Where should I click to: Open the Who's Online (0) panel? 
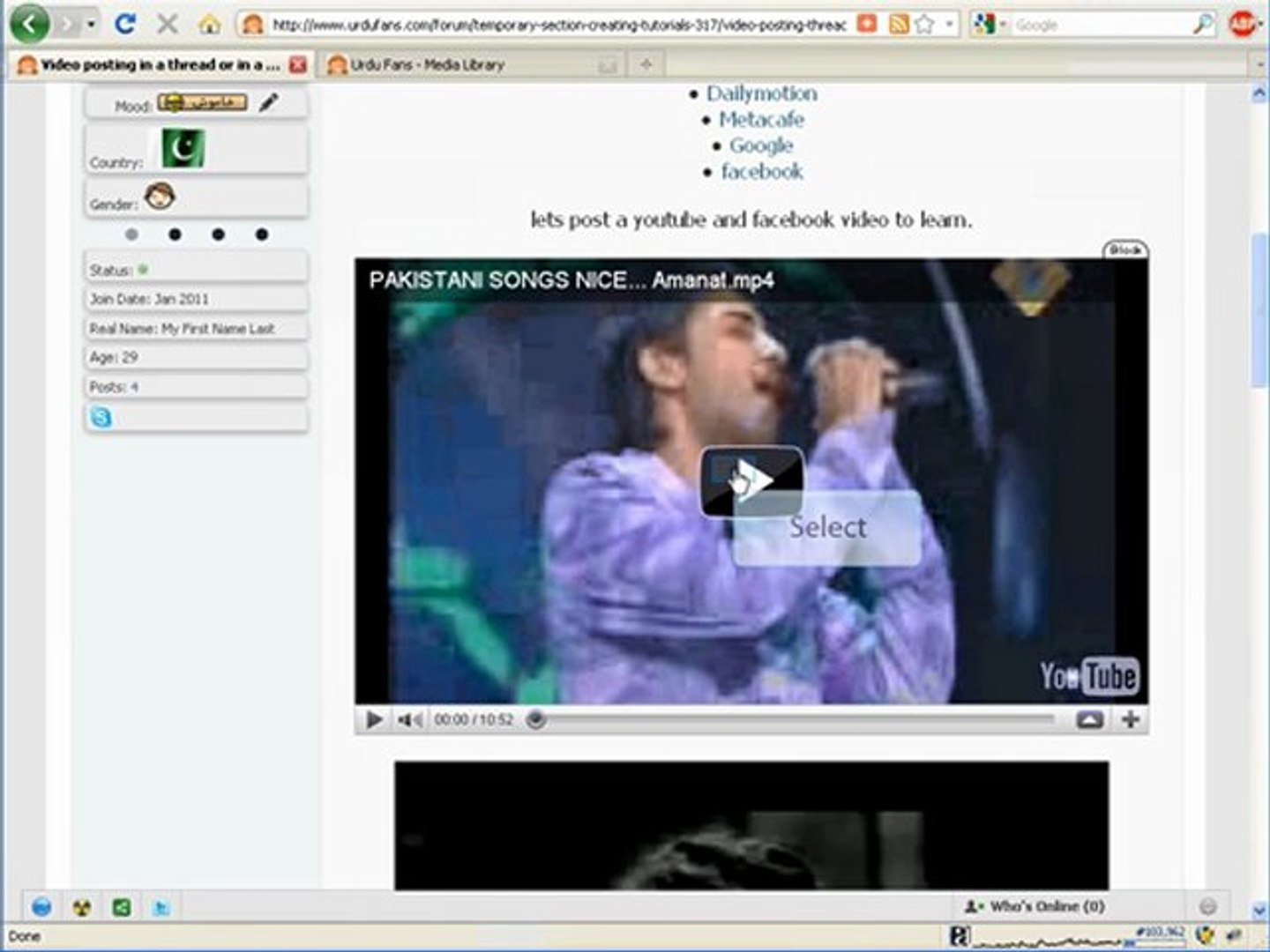pyautogui.click(x=1034, y=906)
